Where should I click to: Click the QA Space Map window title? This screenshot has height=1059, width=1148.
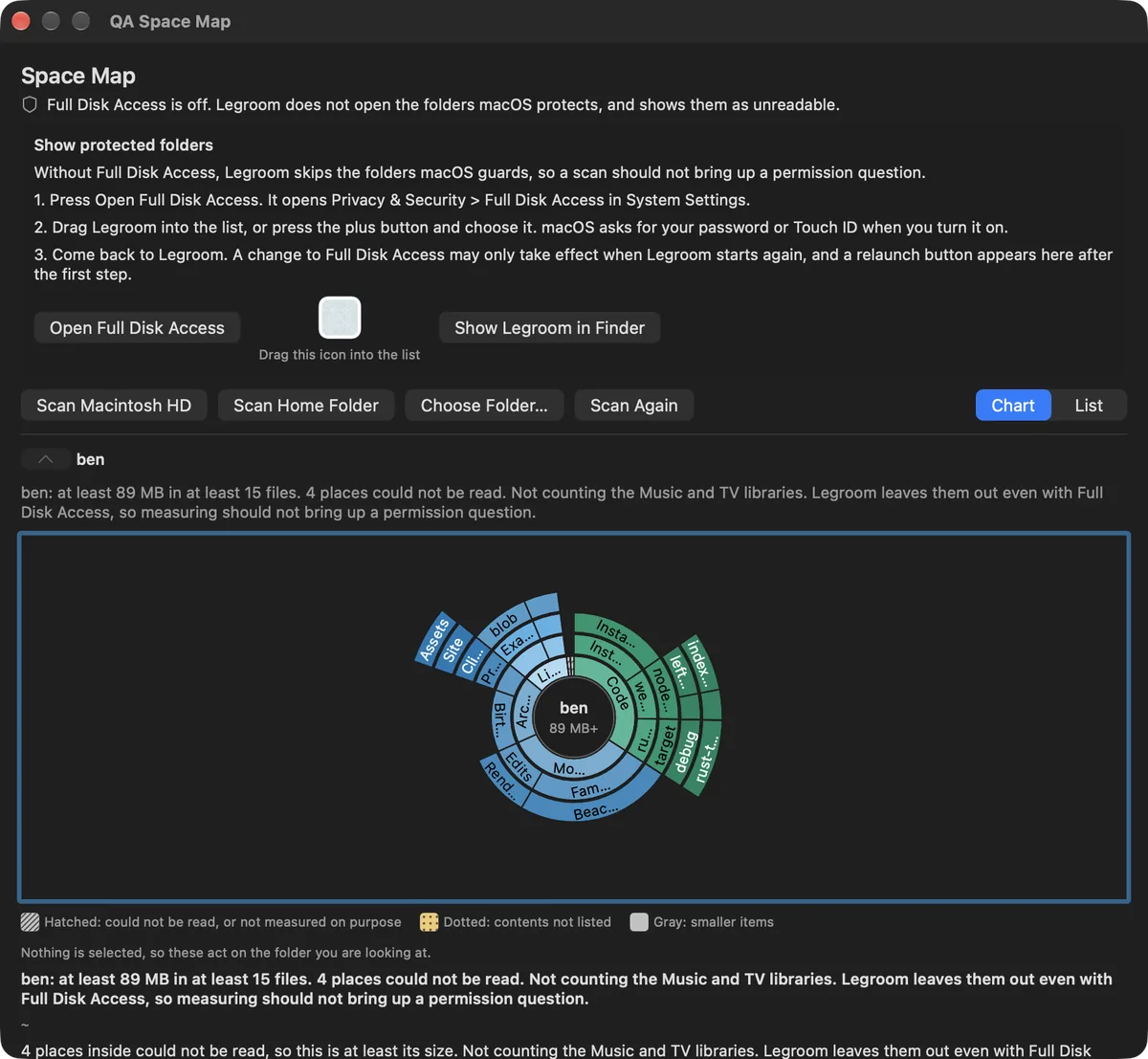point(170,21)
